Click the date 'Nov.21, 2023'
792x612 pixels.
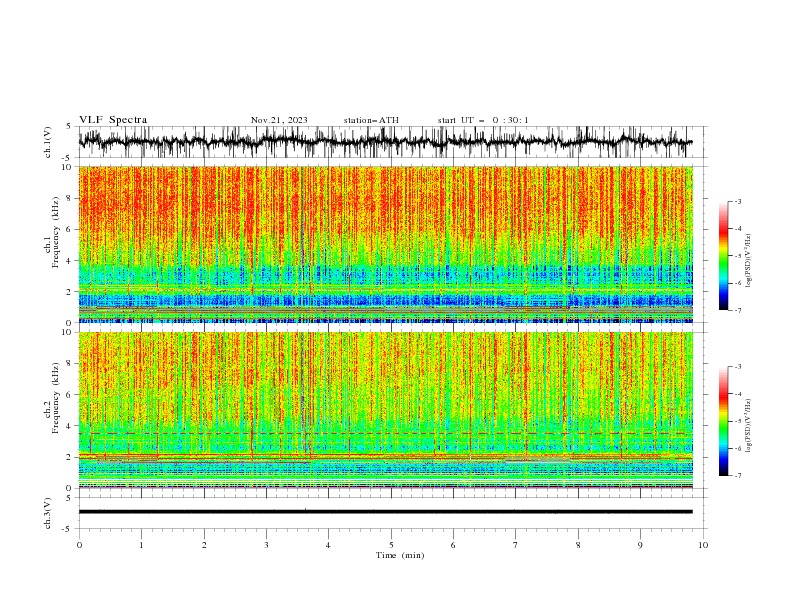click(279, 120)
